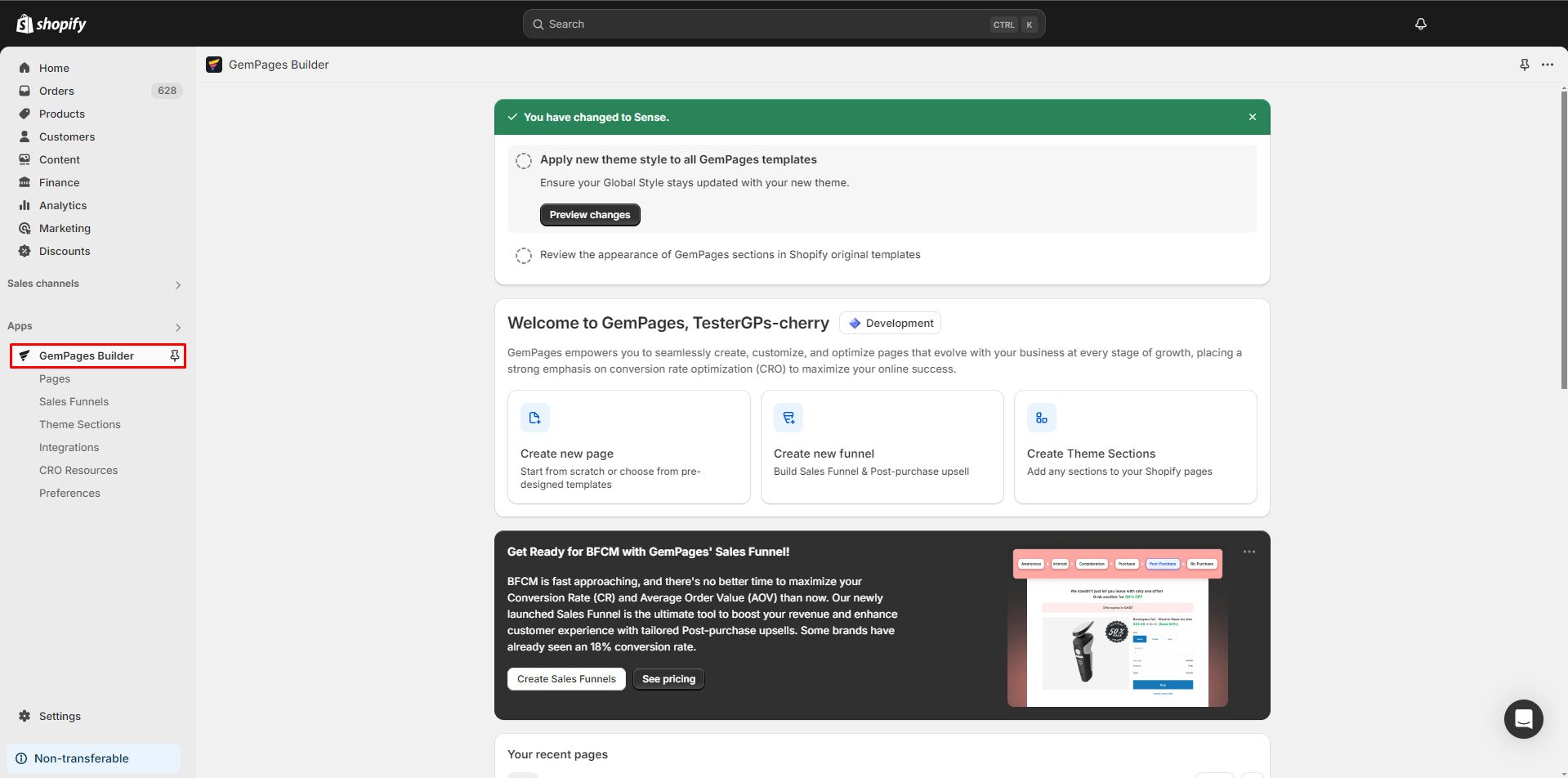Screen dimensions: 1568x778
Task: Click the Create new page icon
Action: pyautogui.click(x=535, y=418)
